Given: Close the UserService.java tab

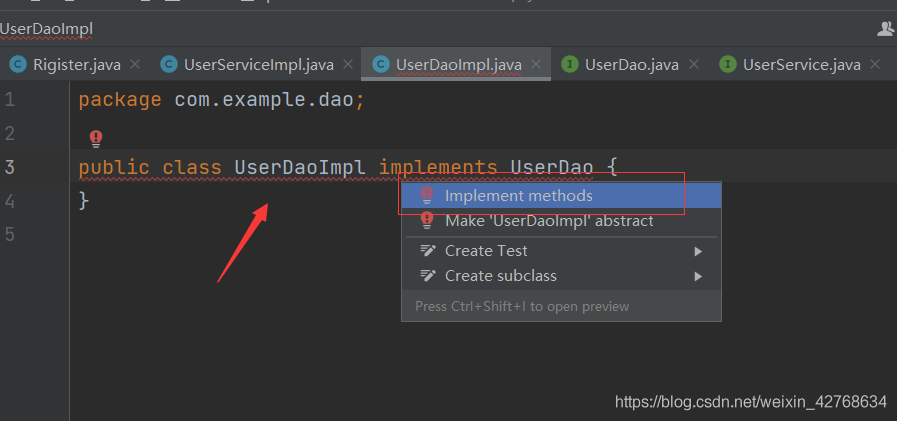Looking at the screenshot, I should pos(875,64).
